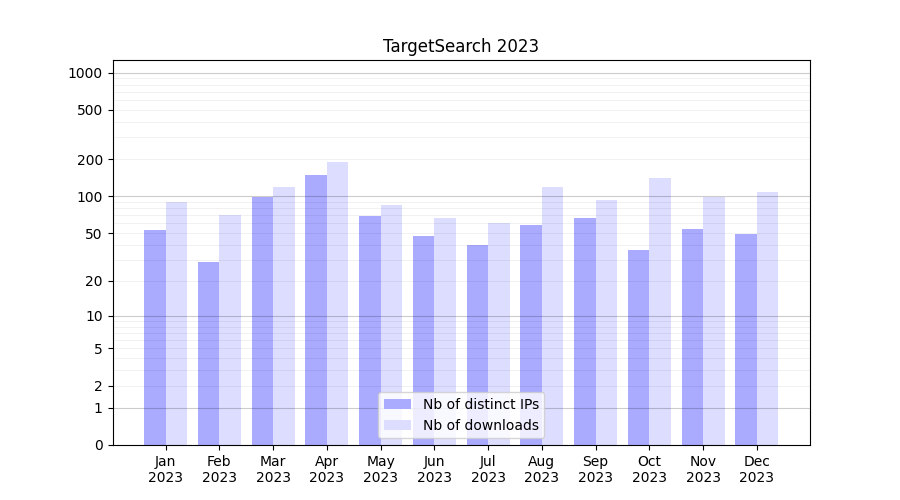Click the light swatch for downloads legend

coord(397,425)
